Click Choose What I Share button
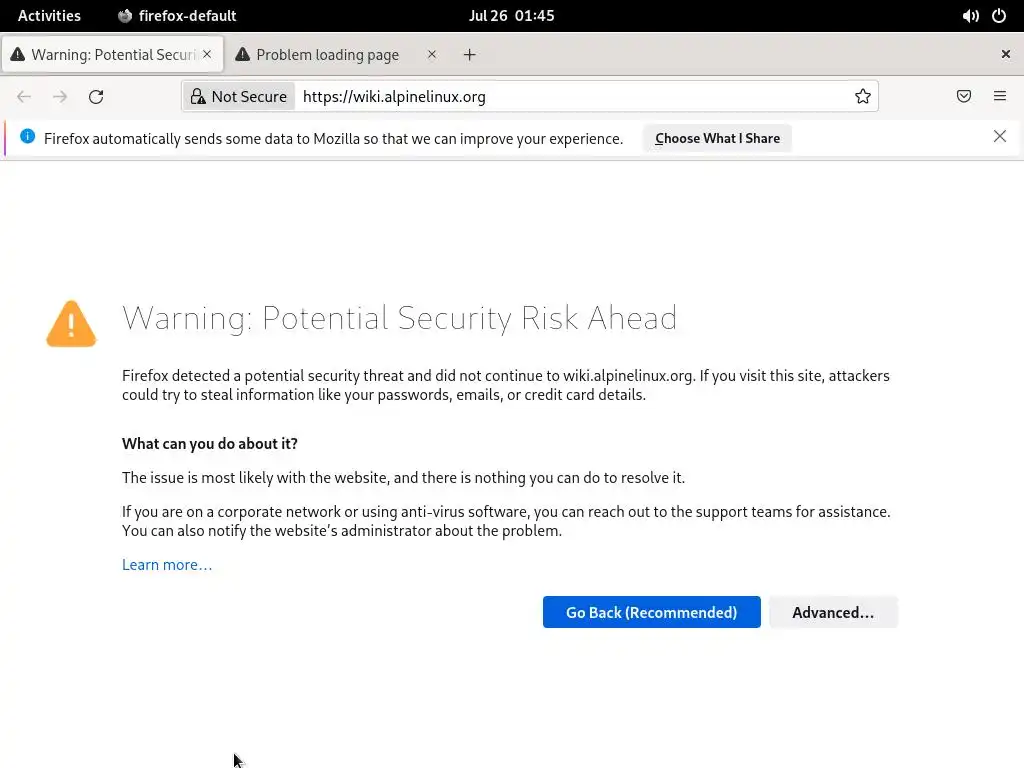The height and width of the screenshot is (768, 1024). point(717,138)
